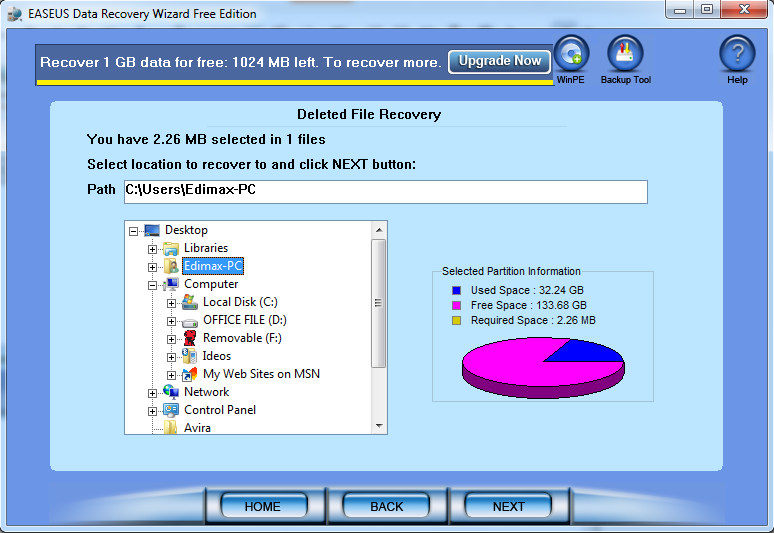Viewport: 774px width, 533px height.
Task: Click the yellow Required Space swatch
Action: [x=457, y=321]
